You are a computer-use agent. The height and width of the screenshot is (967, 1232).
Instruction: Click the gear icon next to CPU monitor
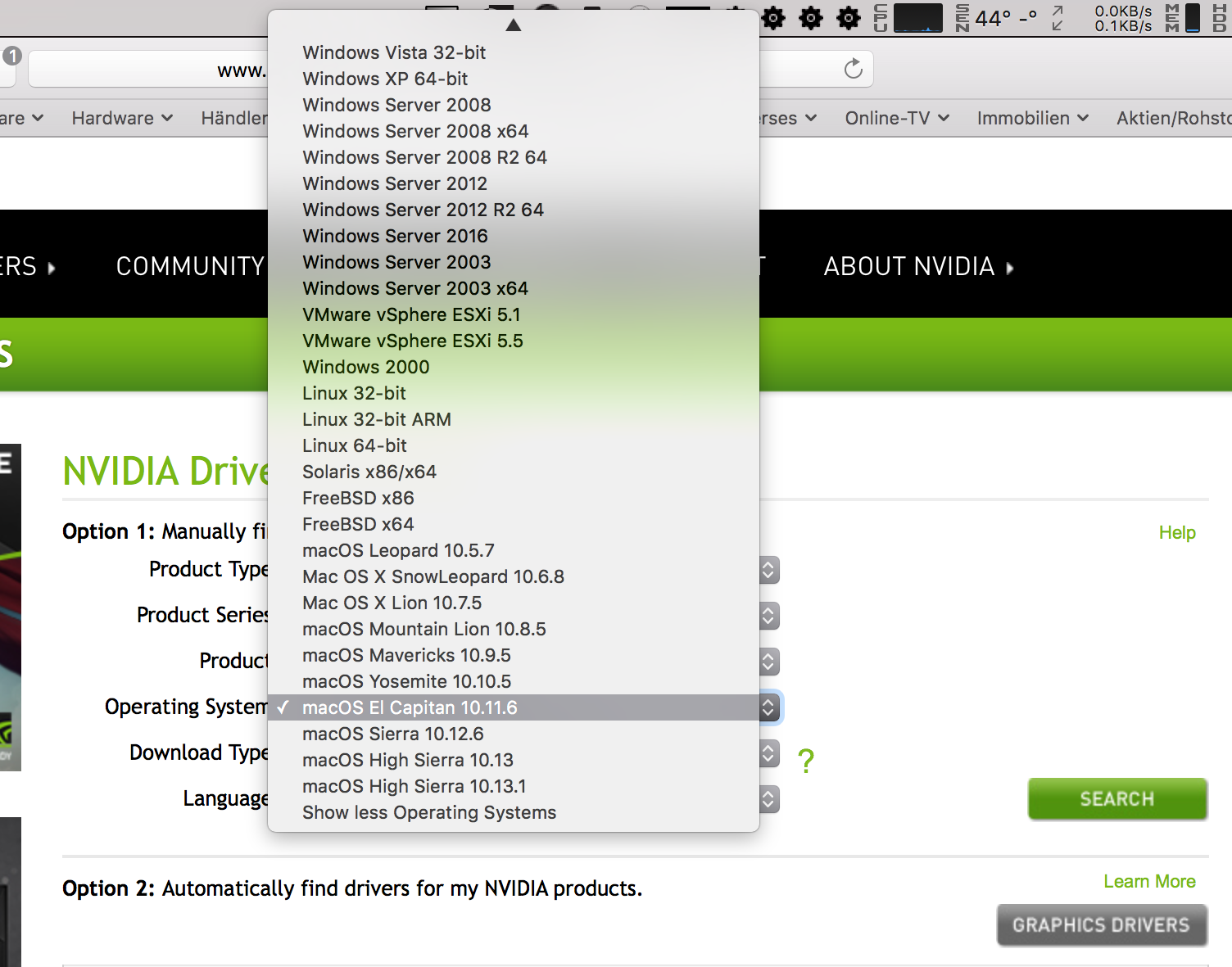[849, 17]
